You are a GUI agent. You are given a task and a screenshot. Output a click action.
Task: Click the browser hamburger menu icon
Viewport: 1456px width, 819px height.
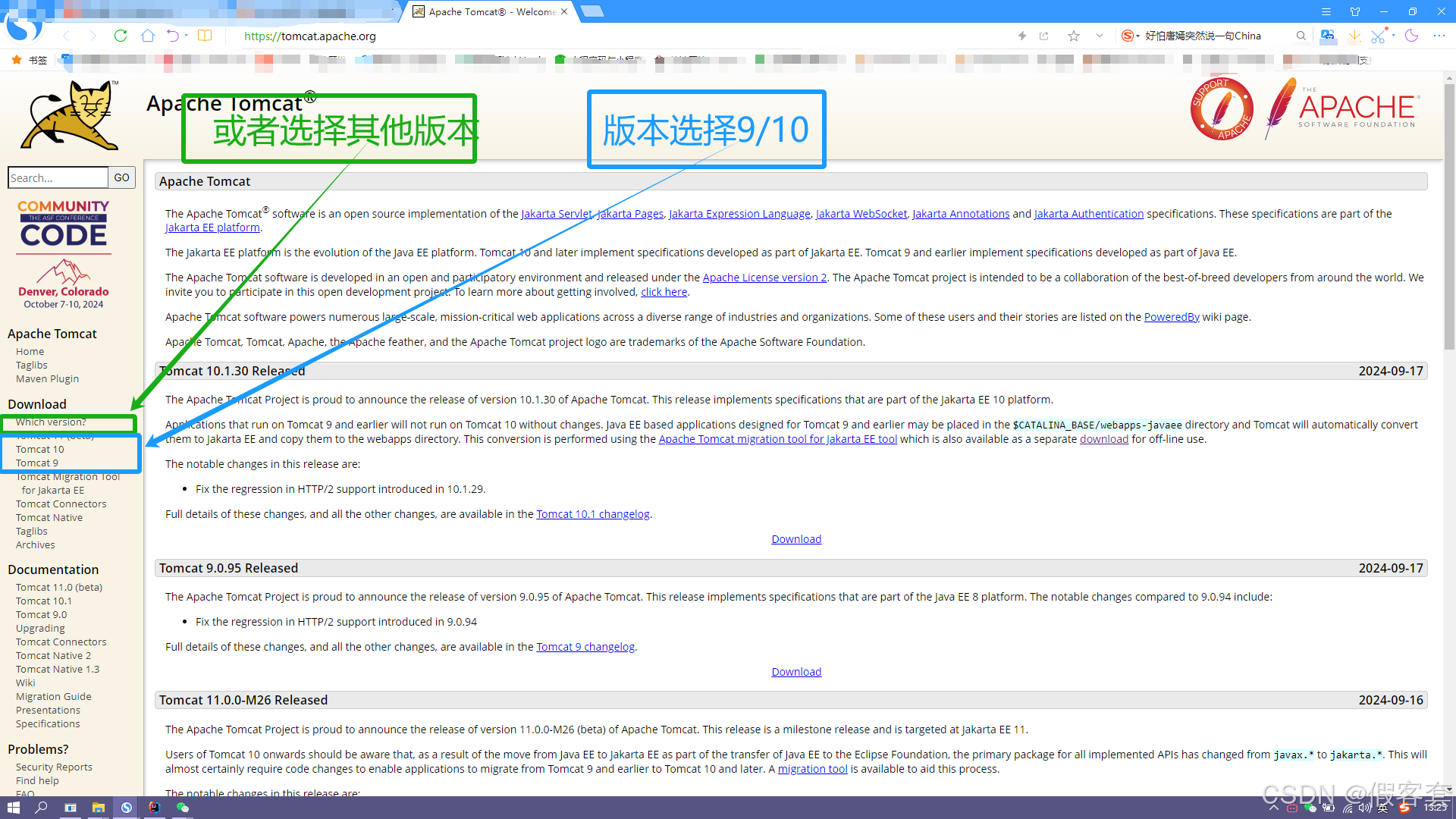tap(1326, 11)
